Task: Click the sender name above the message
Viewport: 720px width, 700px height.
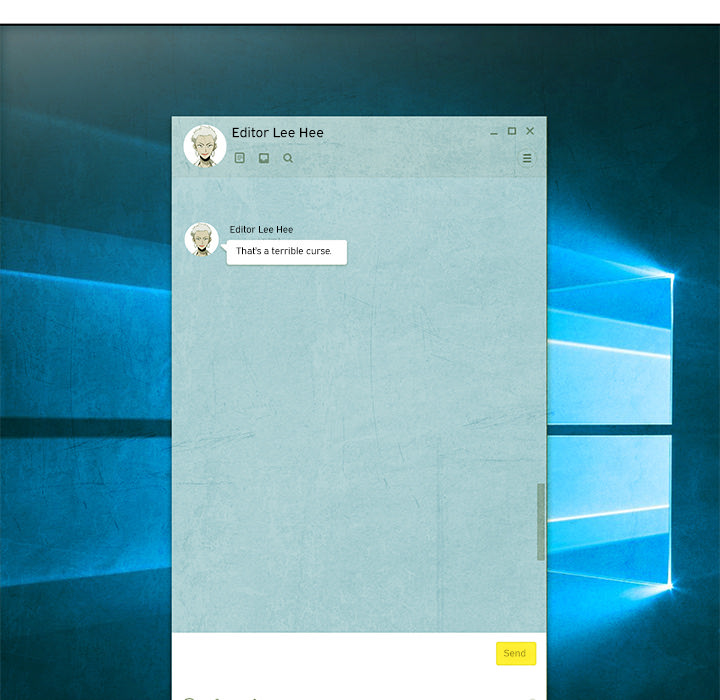Action: pos(261,229)
